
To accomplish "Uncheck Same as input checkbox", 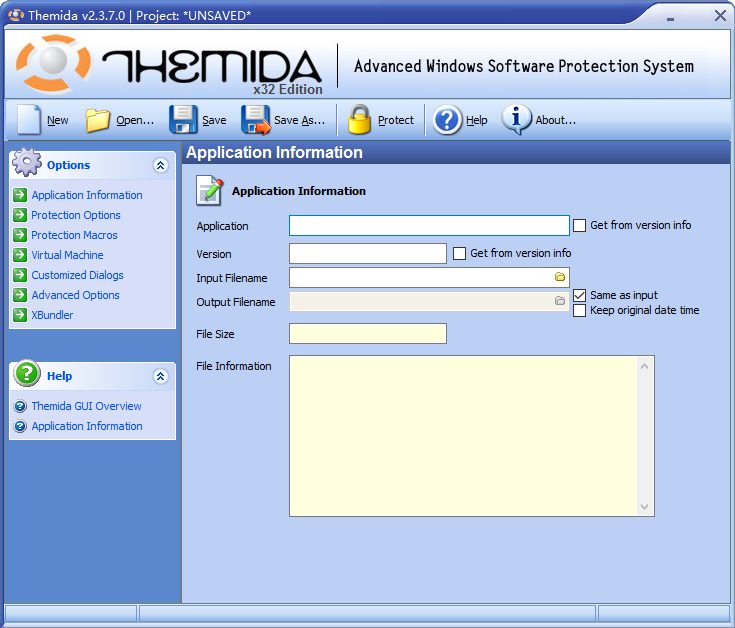I will [579, 295].
